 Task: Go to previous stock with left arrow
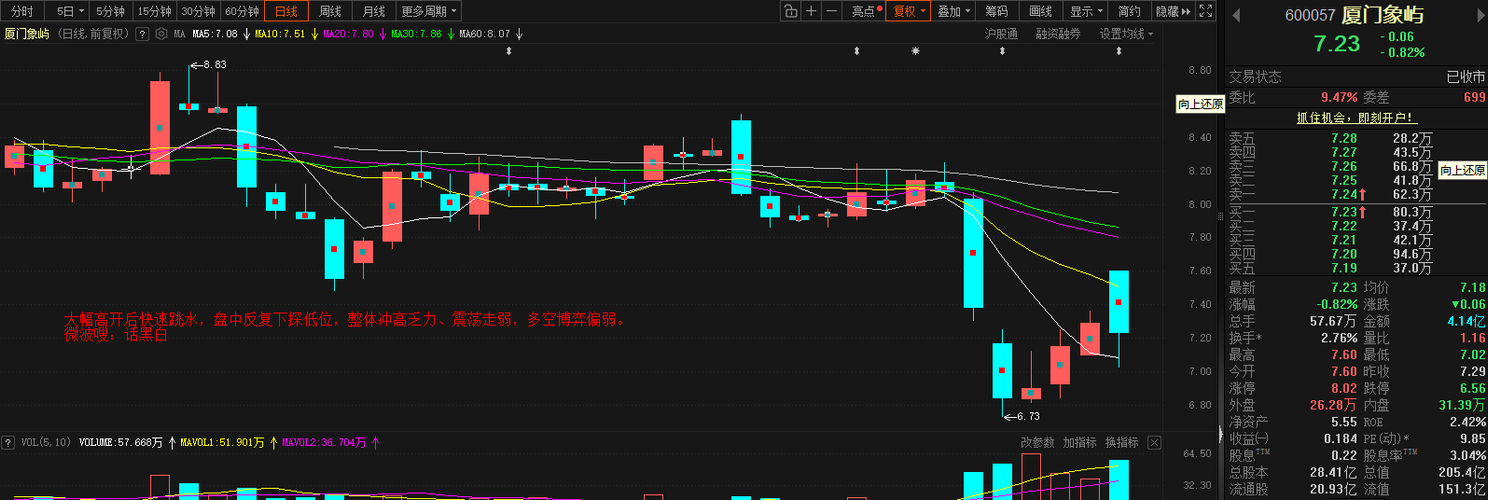point(1235,15)
